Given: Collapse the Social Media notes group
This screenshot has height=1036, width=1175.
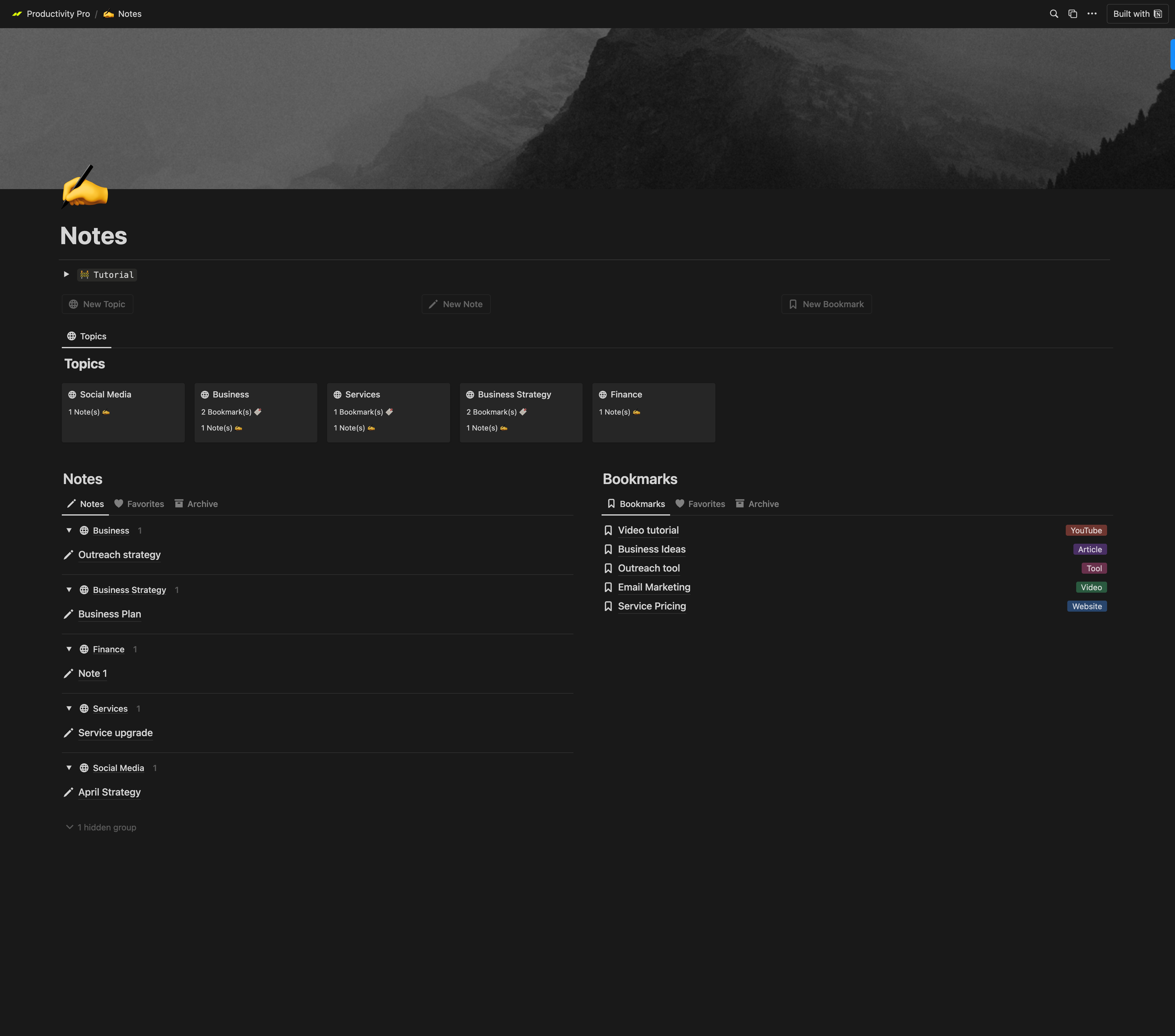Looking at the screenshot, I should click(x=69, y=767).
